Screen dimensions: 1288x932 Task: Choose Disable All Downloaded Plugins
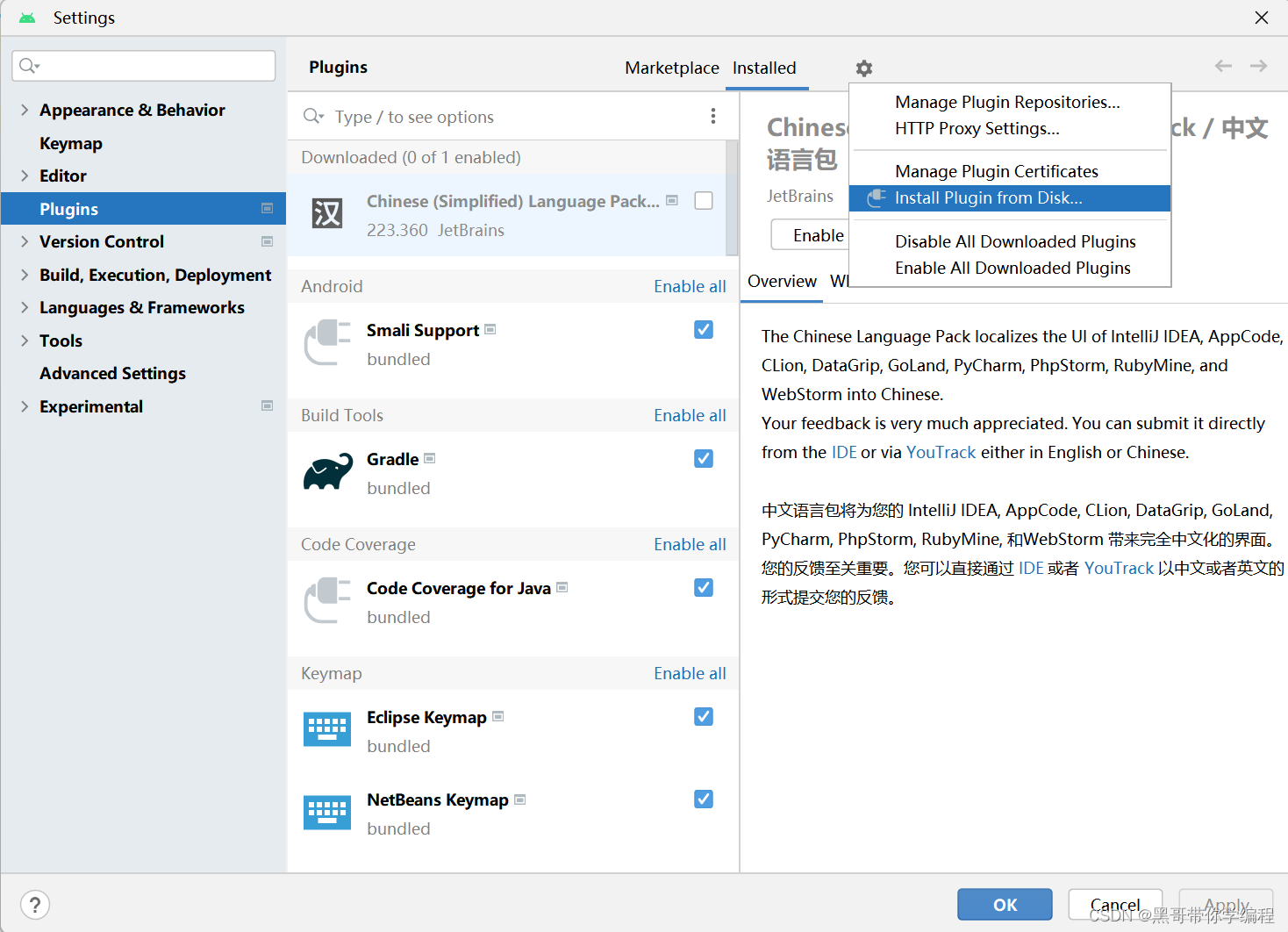[x=1010, y=241]
